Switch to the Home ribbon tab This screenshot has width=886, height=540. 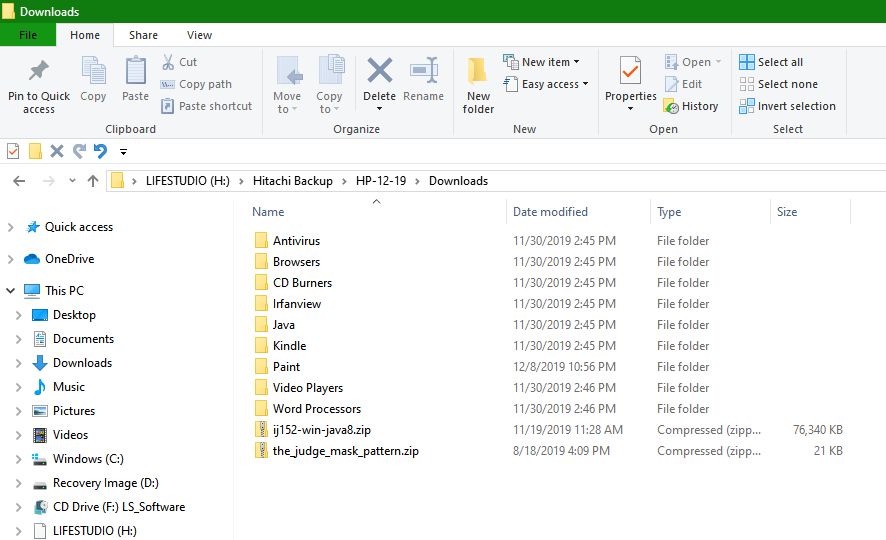85,35
